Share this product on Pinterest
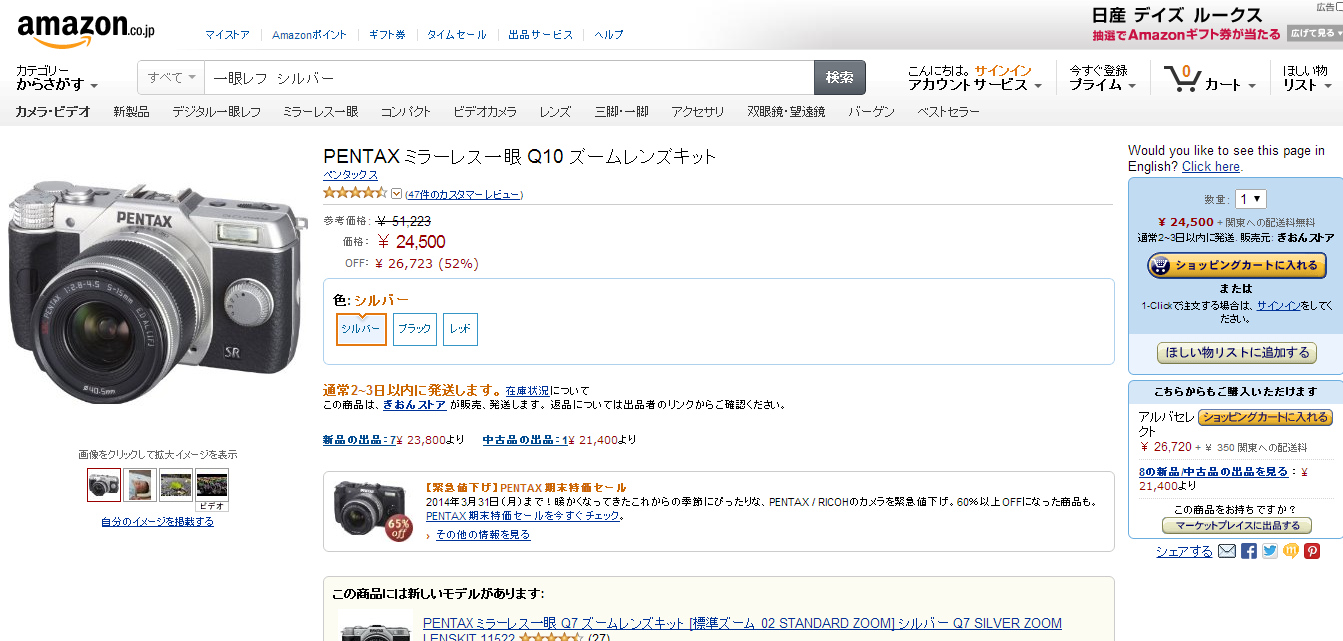 click(x=1312, y=551)
